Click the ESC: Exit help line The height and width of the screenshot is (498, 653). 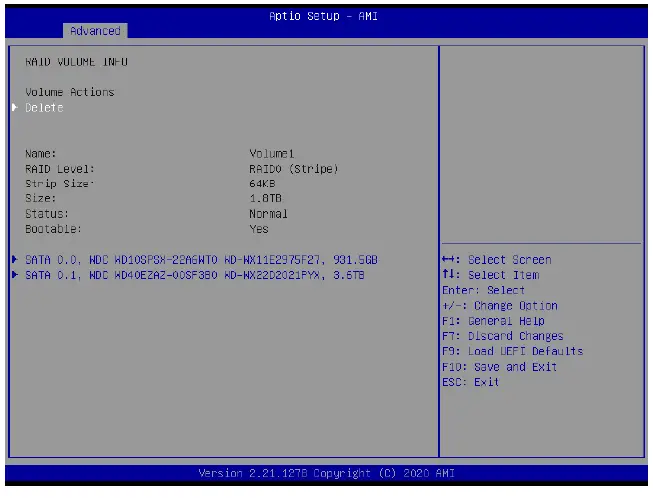470,382
